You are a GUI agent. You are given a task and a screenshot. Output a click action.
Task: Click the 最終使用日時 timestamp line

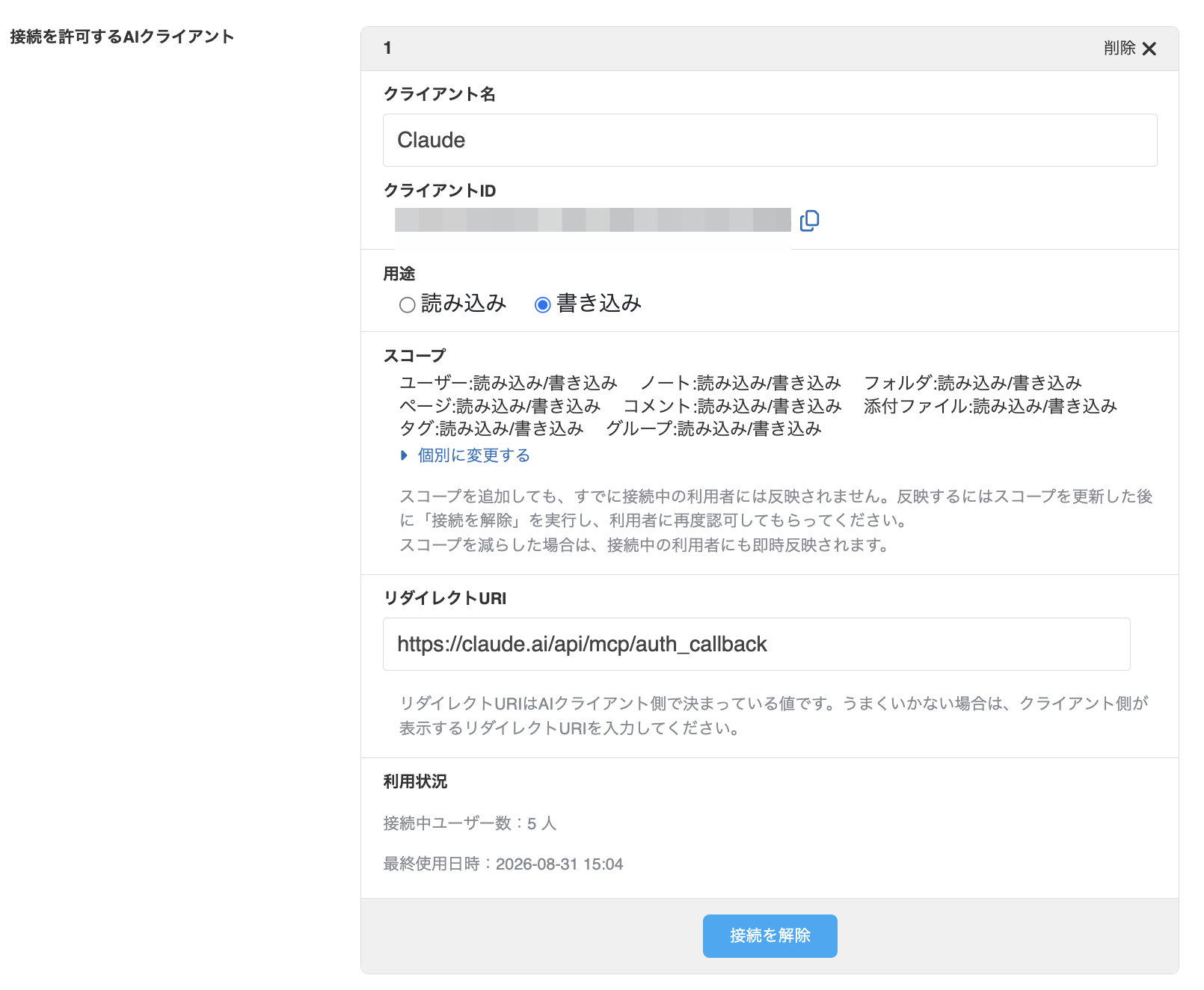coord(503,864)
